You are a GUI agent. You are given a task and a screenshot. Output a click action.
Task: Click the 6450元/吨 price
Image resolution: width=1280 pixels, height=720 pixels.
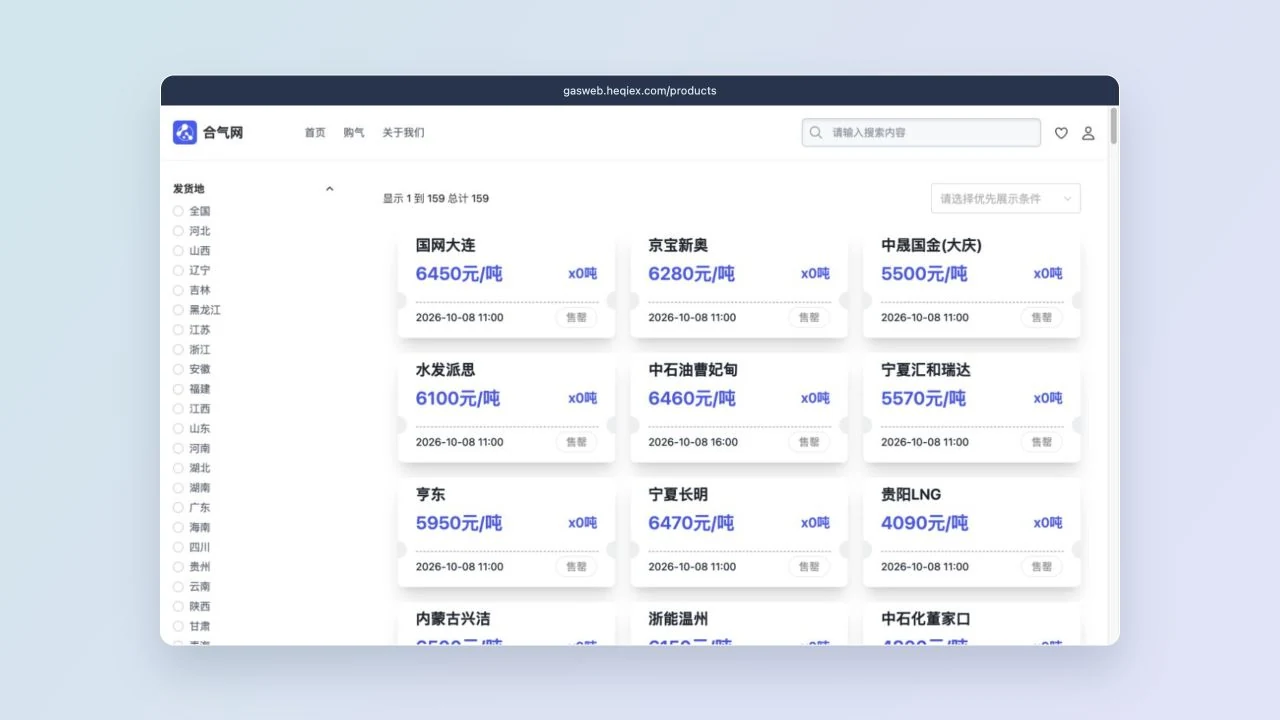pos(459,274)
